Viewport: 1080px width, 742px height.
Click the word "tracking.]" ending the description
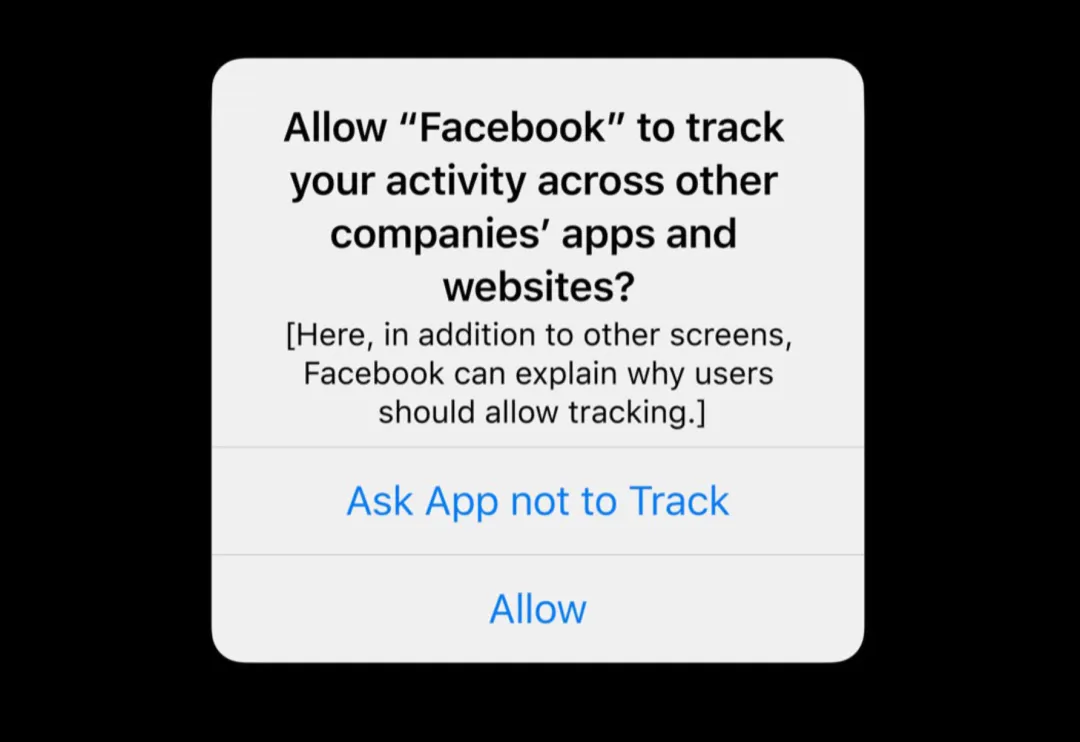point(637,413)
